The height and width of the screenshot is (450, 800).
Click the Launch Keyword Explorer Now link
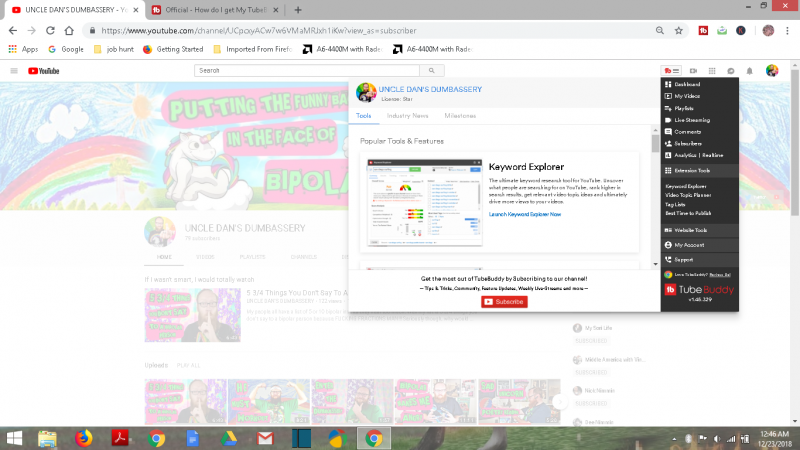[x=525, y=214]
